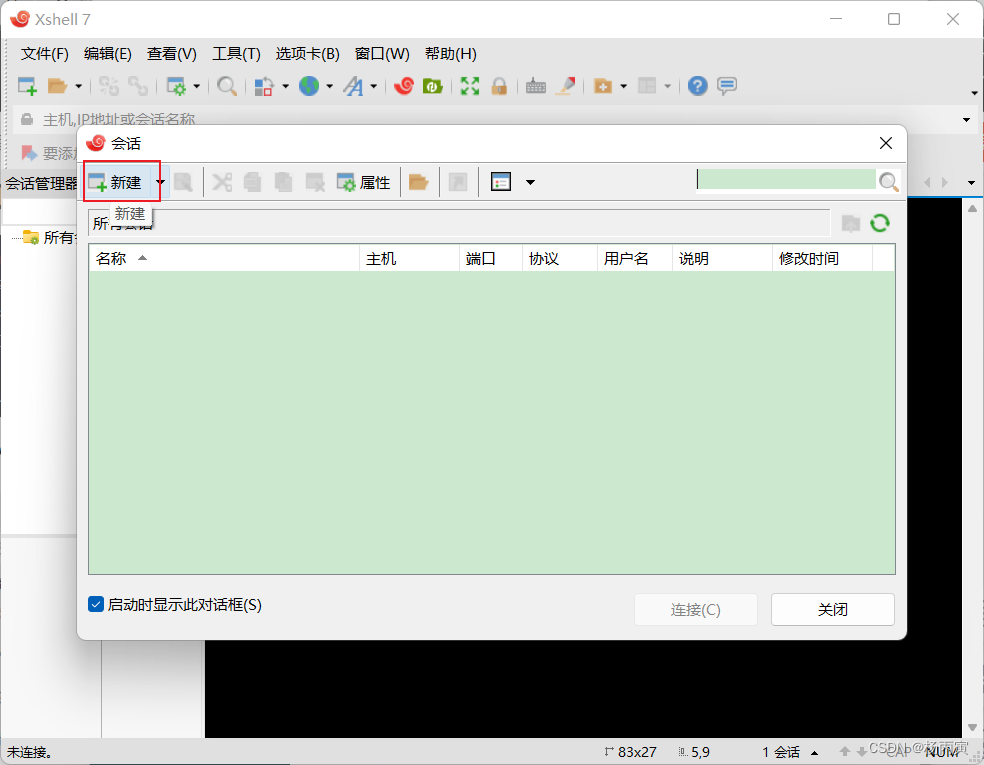
Task: Click the session search input field
Action: [786, 179]
